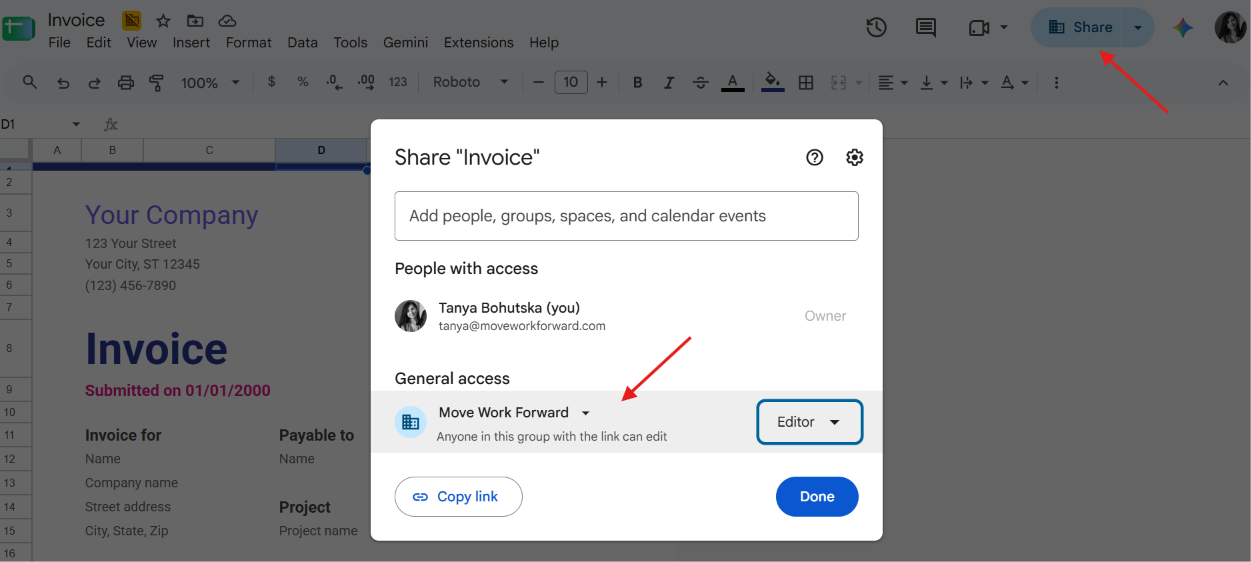Screen dimensions: 1251x562
Task: Increase decimal places
Action: (x=366, y=82)
